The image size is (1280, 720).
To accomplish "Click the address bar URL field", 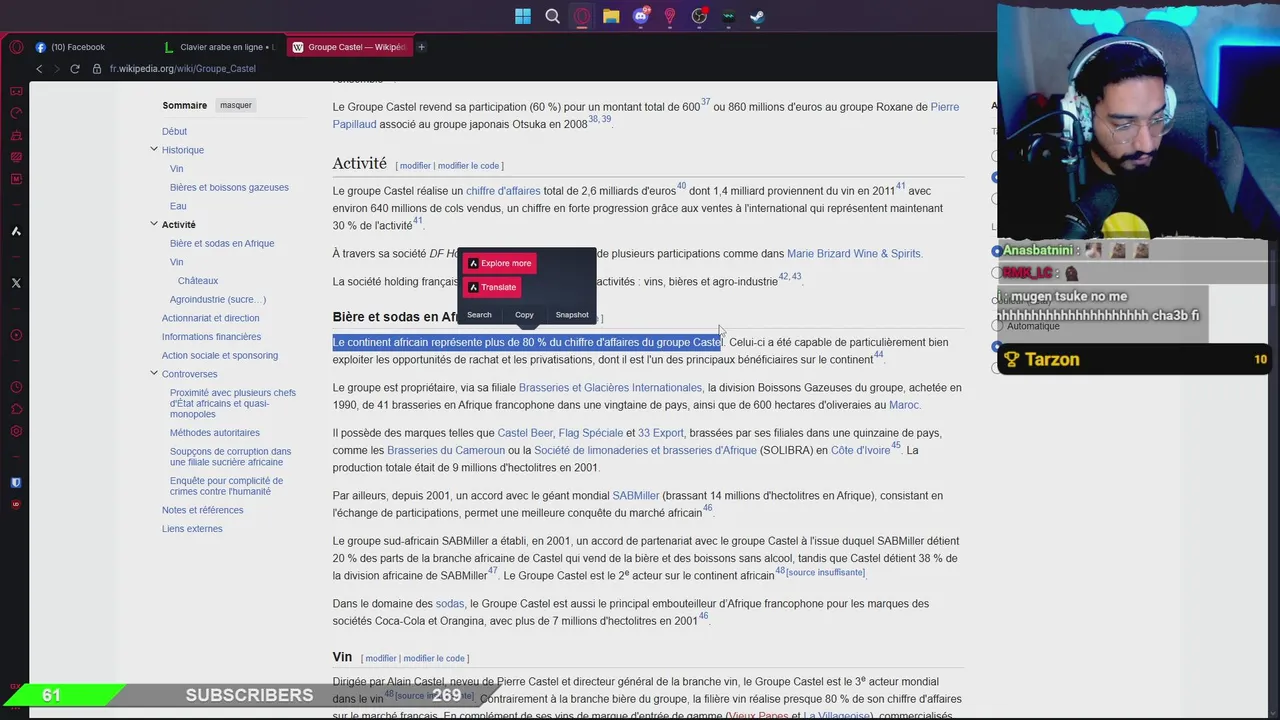I will click(x=183, y=69).
